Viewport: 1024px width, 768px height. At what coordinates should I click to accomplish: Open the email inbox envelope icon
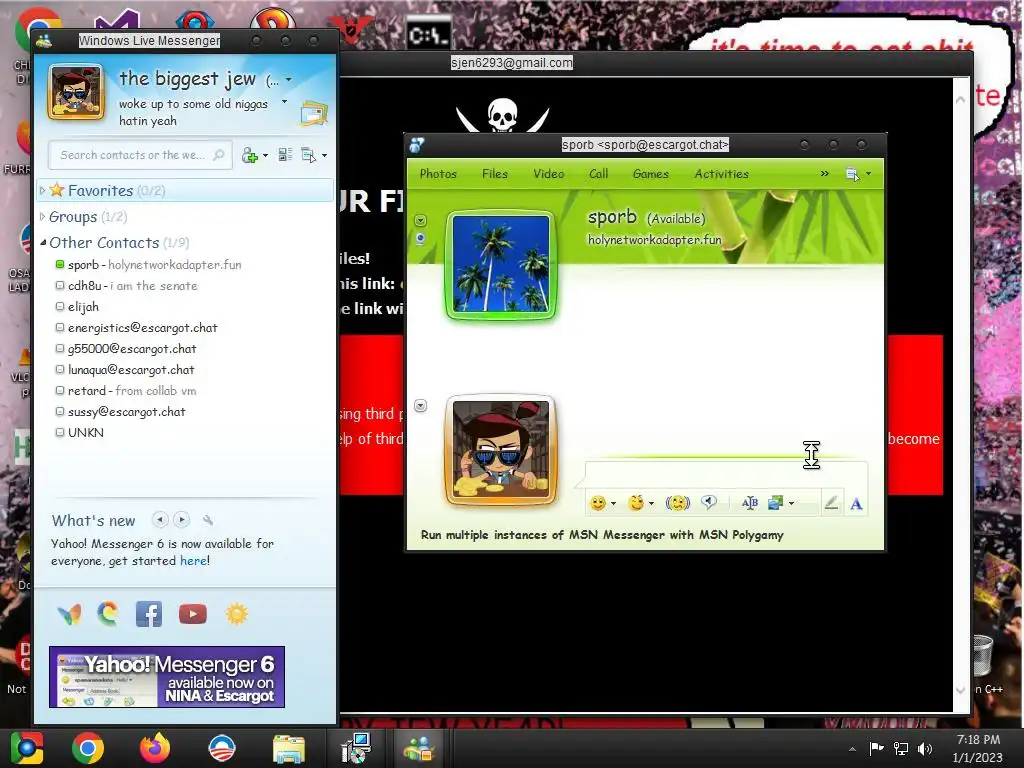[313, 114]
